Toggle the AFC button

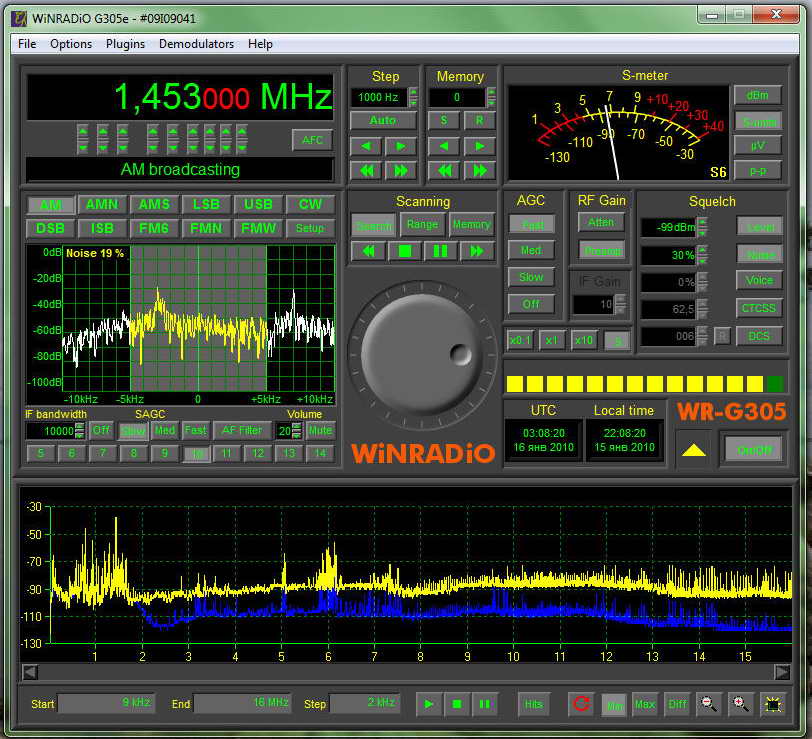(312, 140)
